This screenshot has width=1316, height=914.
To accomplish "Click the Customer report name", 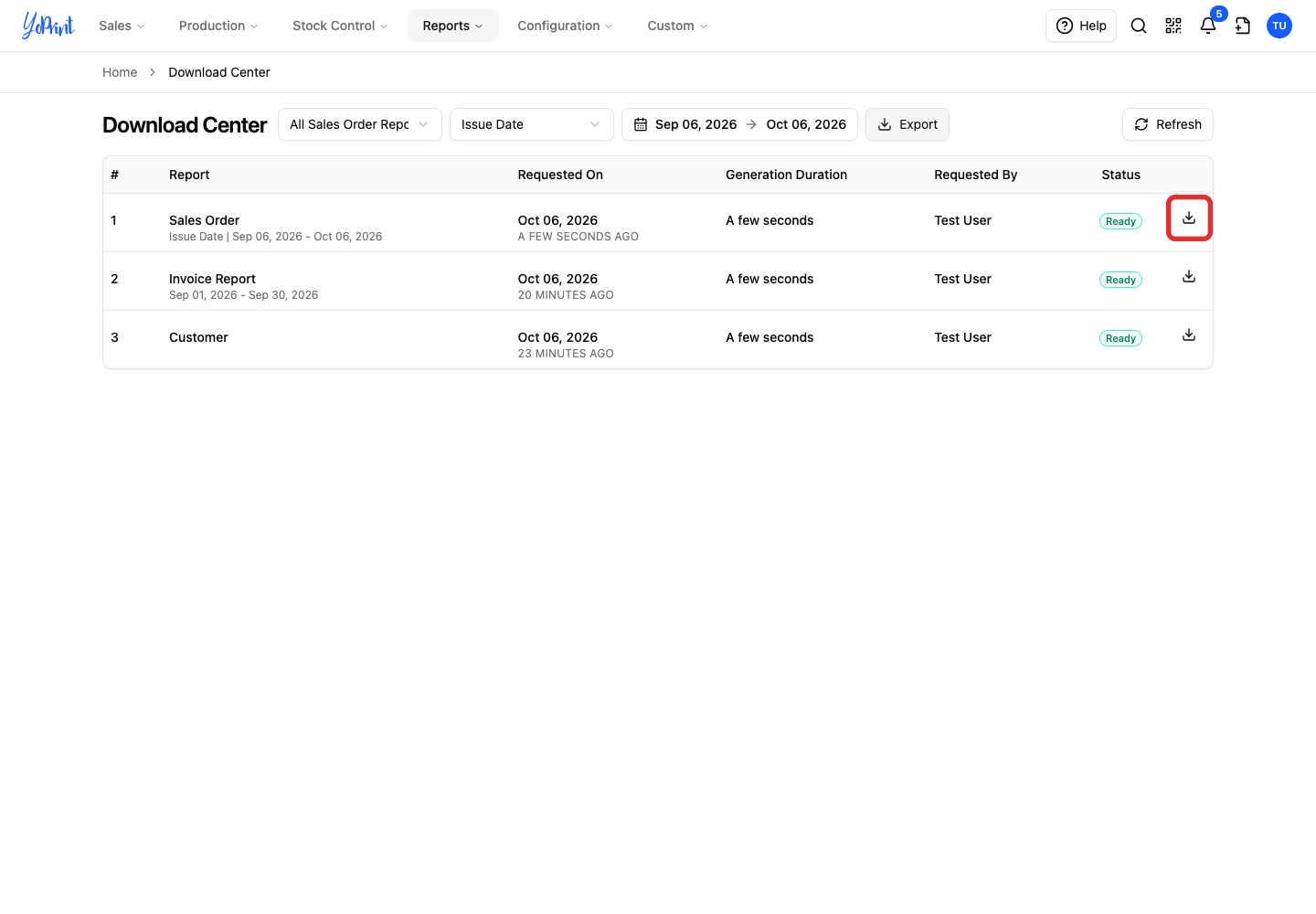I will [198, 337].
